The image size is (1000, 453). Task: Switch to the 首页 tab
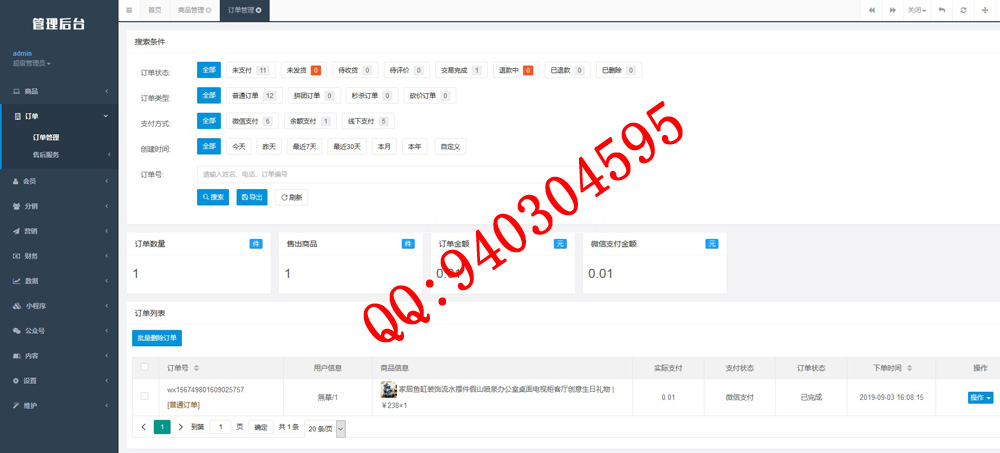coord(153,10)
